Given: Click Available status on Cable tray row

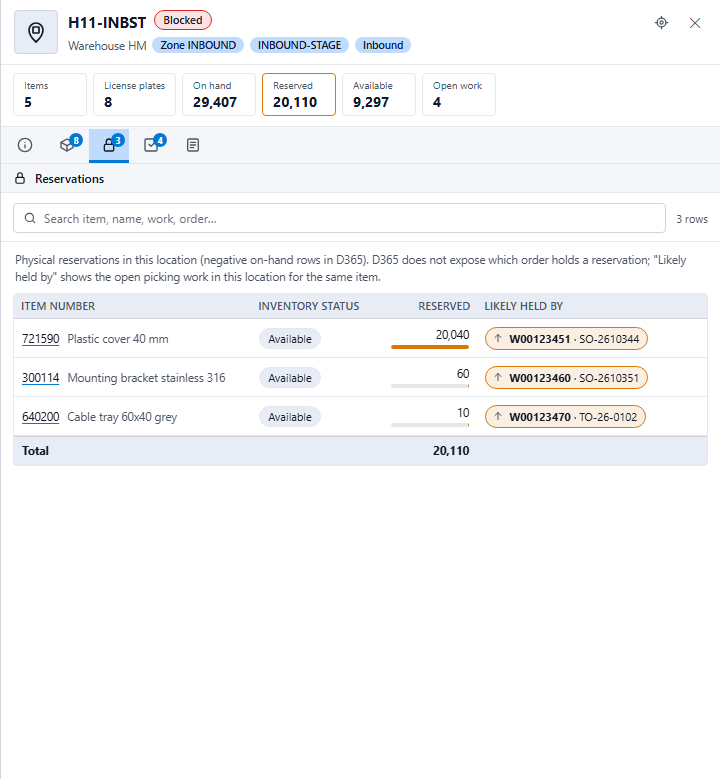Looking at the screenshot, I should point(290,417).
